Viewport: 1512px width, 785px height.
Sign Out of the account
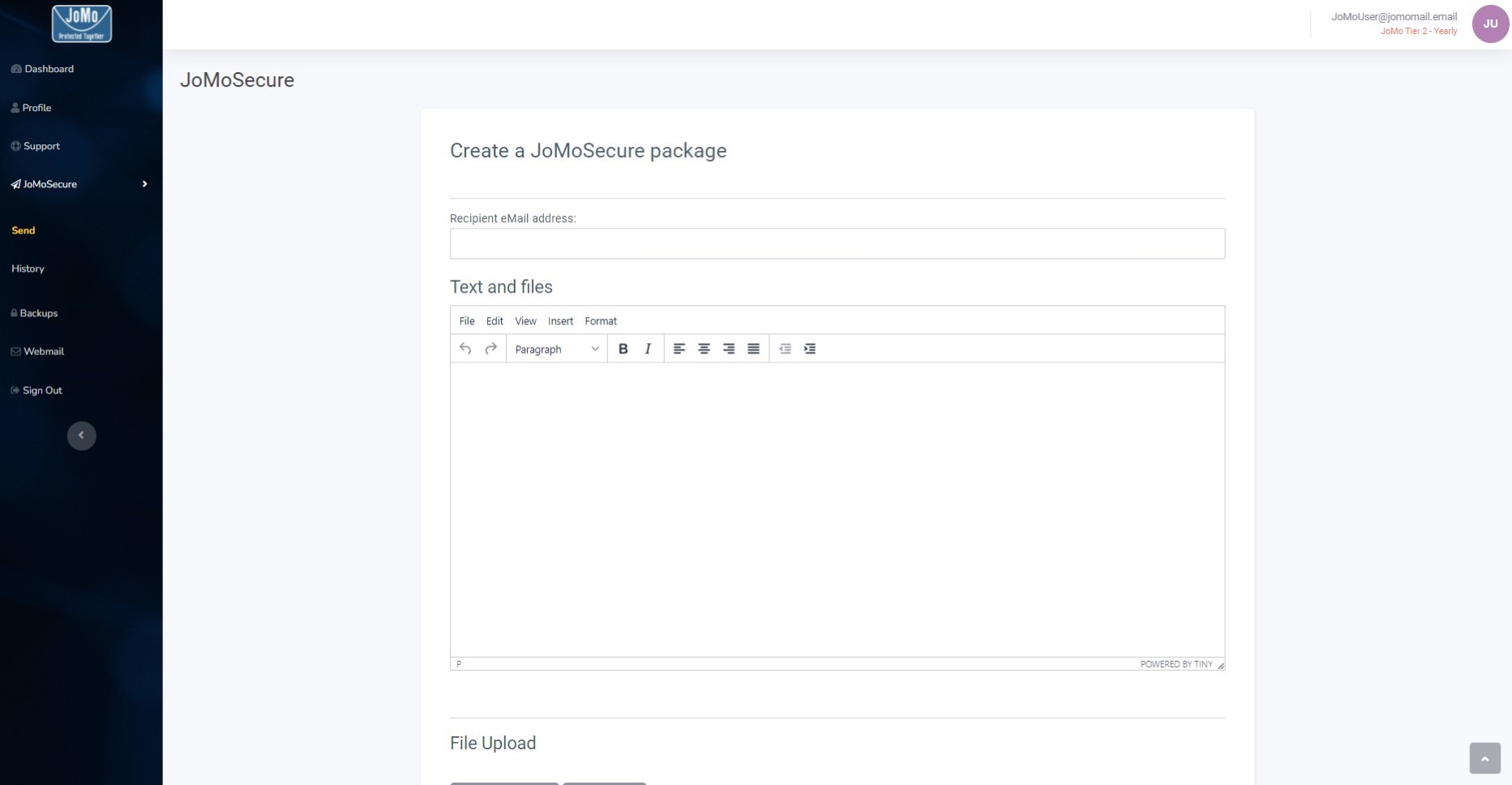[x=36, y=390]
